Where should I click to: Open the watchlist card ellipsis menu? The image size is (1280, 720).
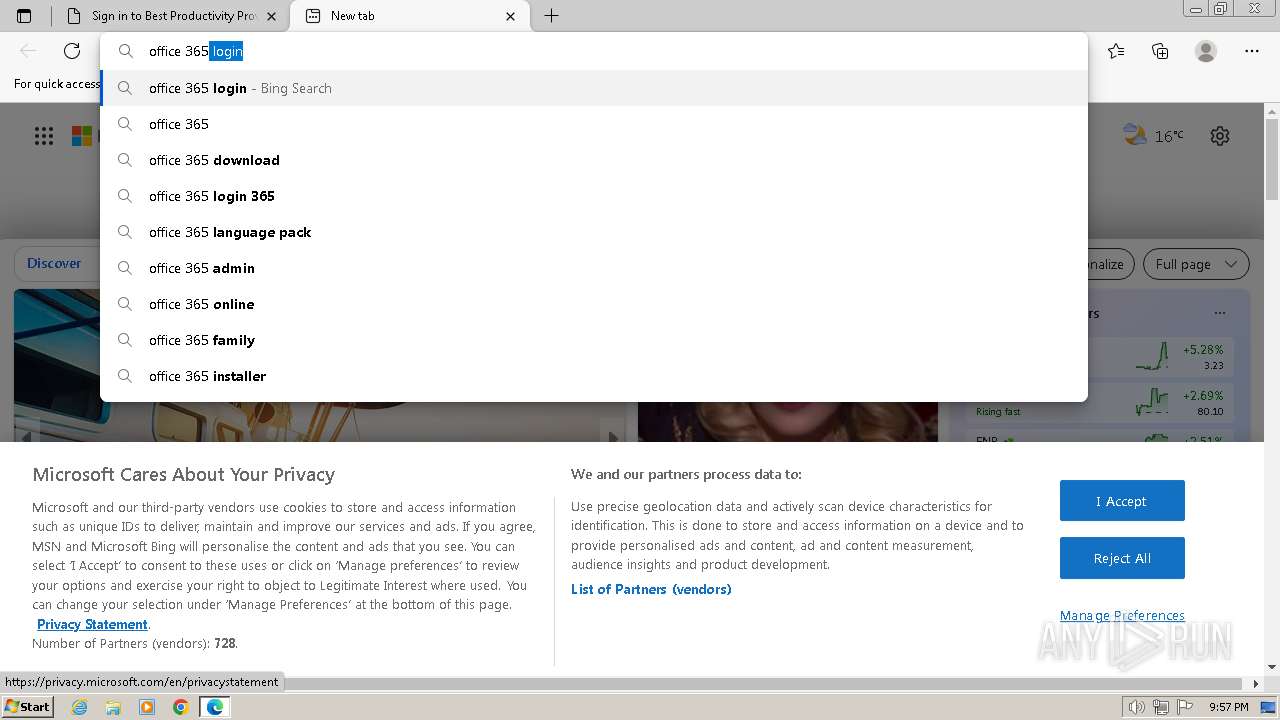click(x=1220, y=313)
